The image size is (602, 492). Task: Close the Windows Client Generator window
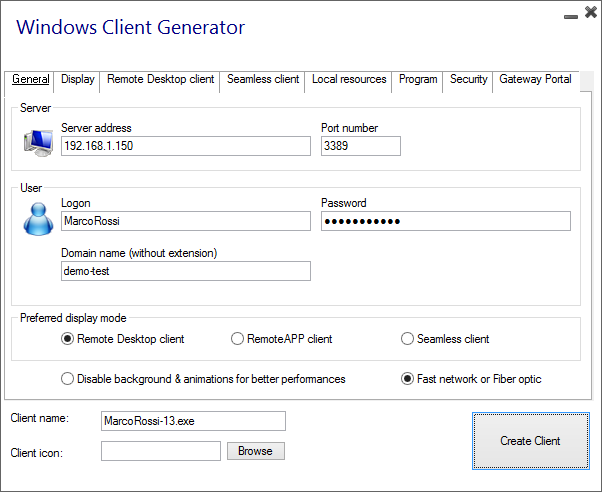(x=587, y=14)
